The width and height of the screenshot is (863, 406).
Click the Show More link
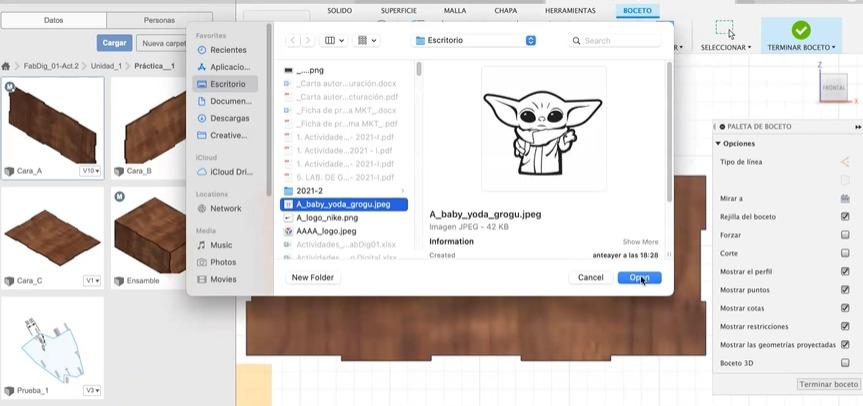click(x=640, y=242)
